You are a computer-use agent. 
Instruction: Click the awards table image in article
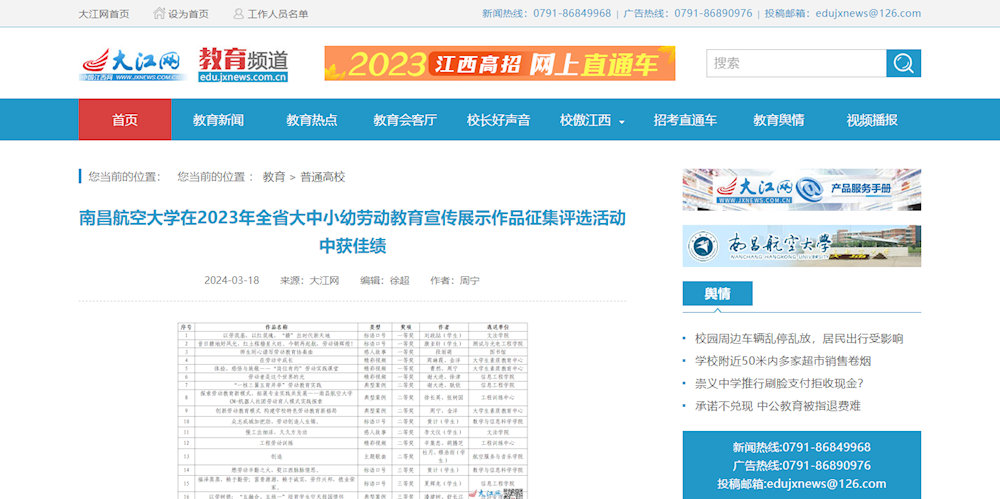(352, 410)
